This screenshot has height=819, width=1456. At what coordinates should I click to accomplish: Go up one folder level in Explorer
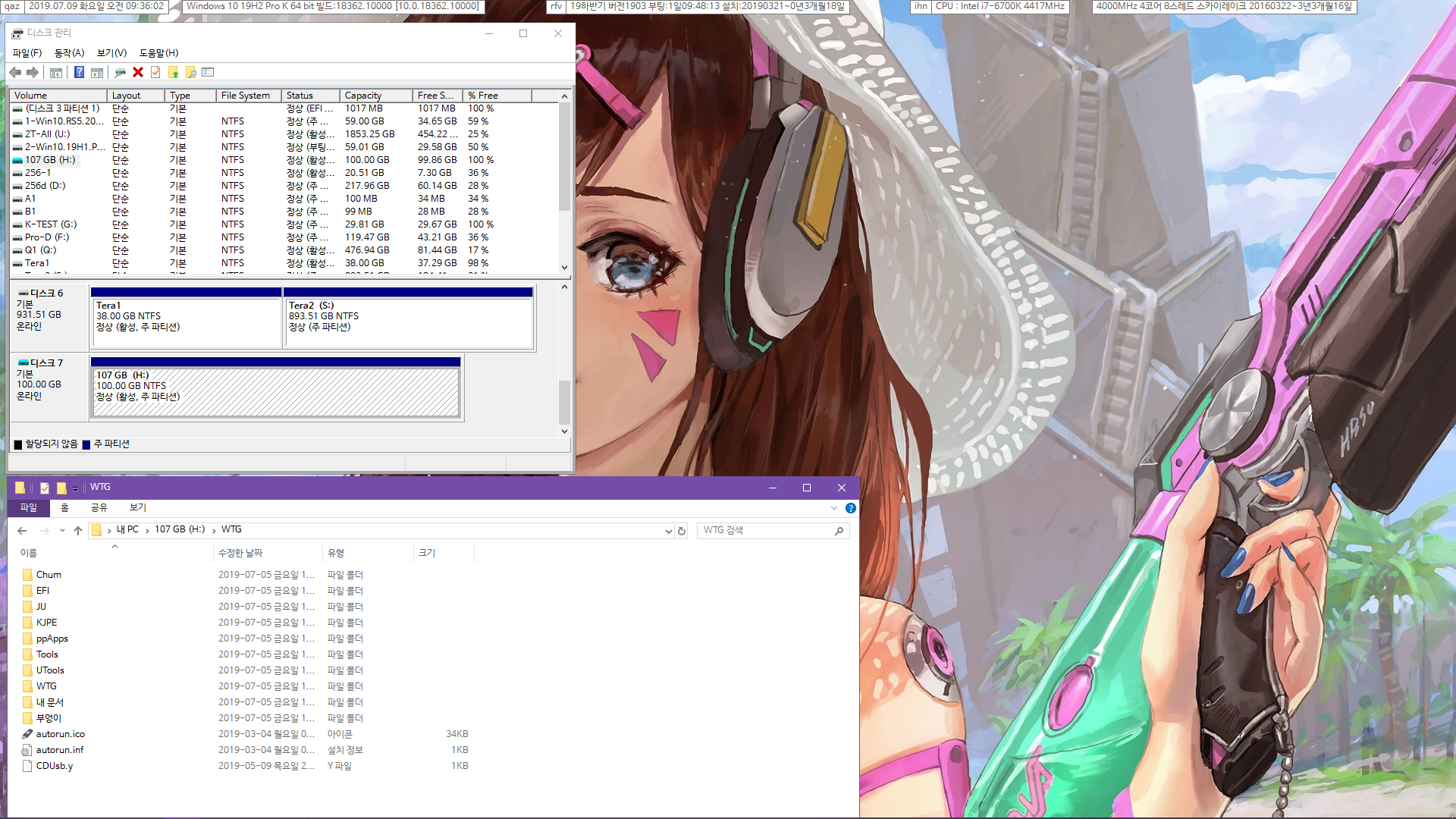(78, 531)
